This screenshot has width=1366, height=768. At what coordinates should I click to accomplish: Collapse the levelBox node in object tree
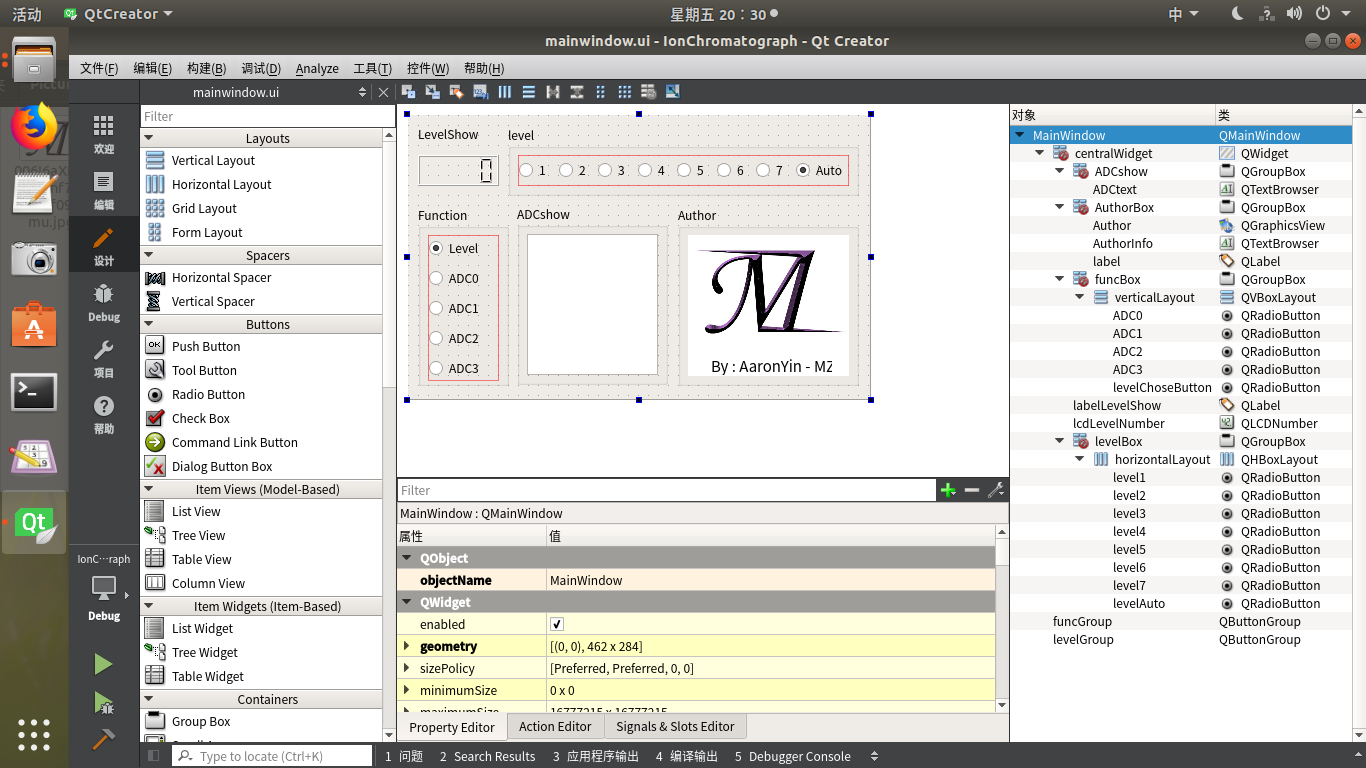tap(1060, 441)
